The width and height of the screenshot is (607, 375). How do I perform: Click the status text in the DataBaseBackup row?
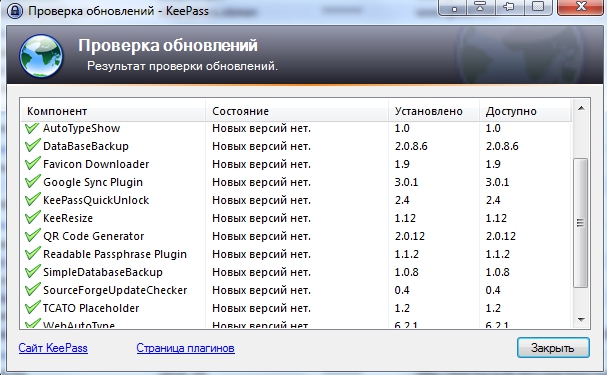[261, 146]
